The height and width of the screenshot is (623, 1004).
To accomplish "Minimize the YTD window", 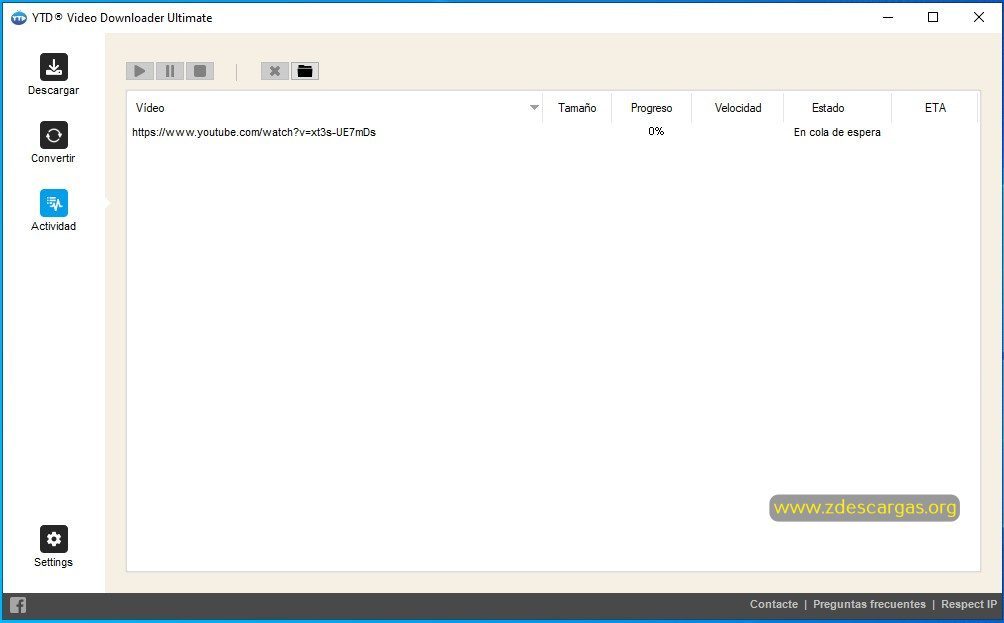I will [x=887, y=17].
